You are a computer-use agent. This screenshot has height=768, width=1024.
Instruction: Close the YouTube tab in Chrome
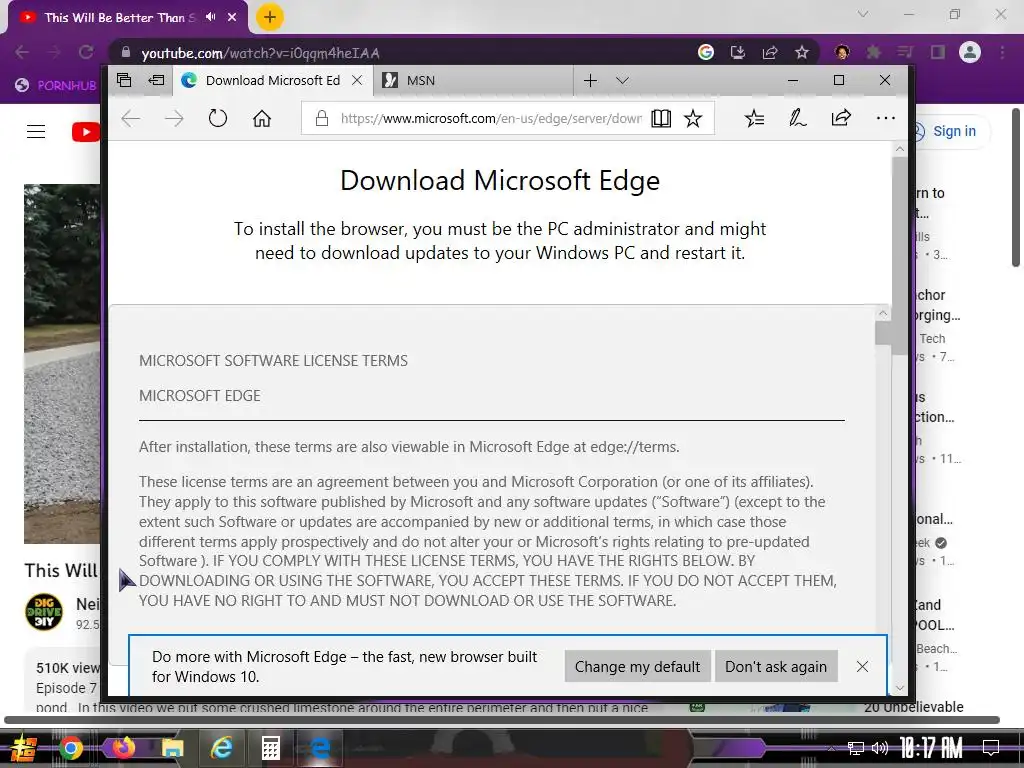232,17
